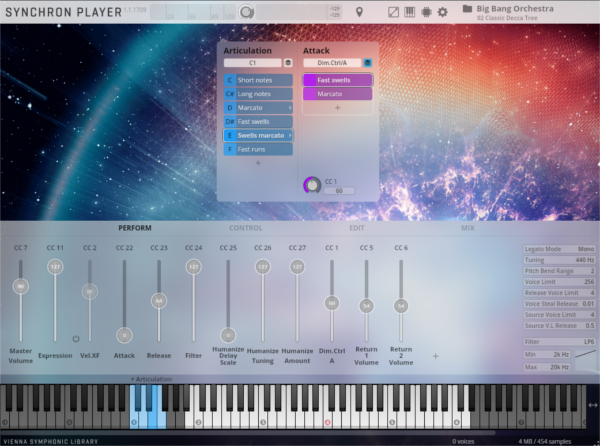Add attack slot with plus under Marcato
The image size is (600, 446).
click(x=338, y=108)
